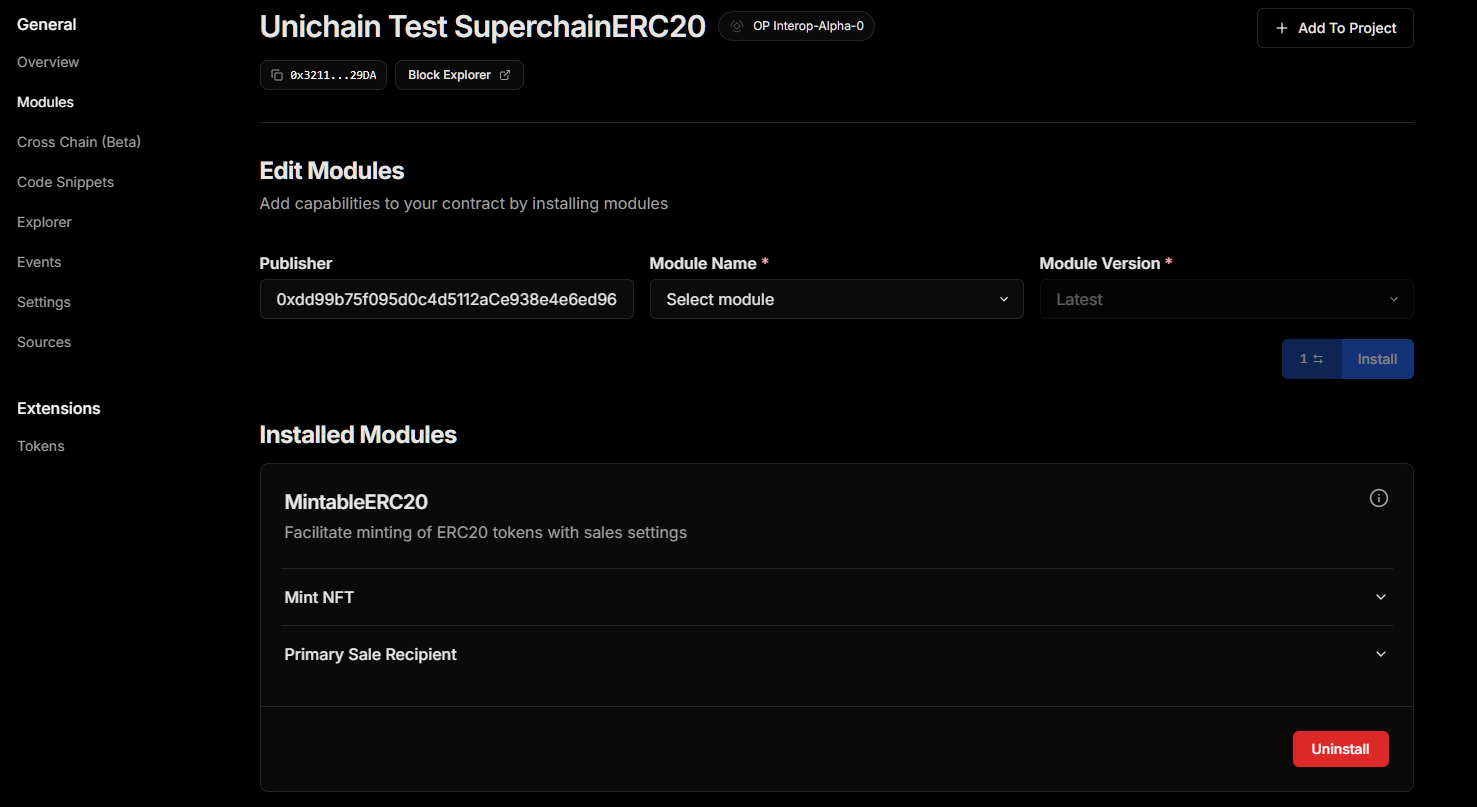Open the Events page from sidebar
Screen dimensions: 1477x807
pyautogui.click(x=39, y=262)
